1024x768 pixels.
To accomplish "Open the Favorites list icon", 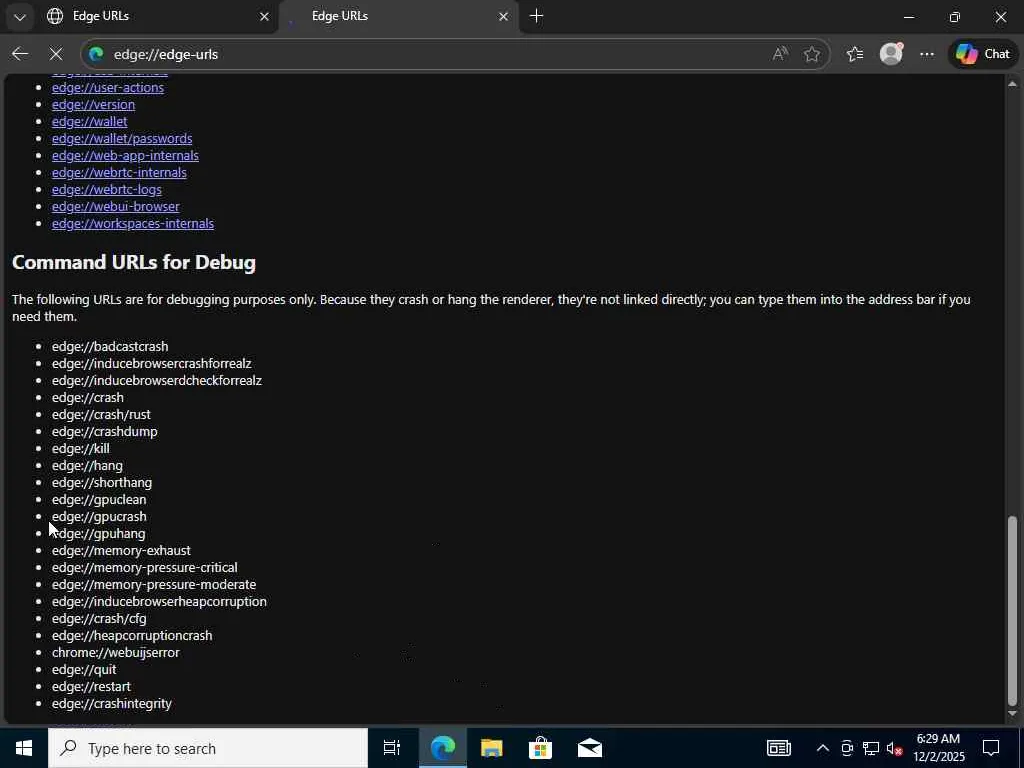I will tap(855, 54).
